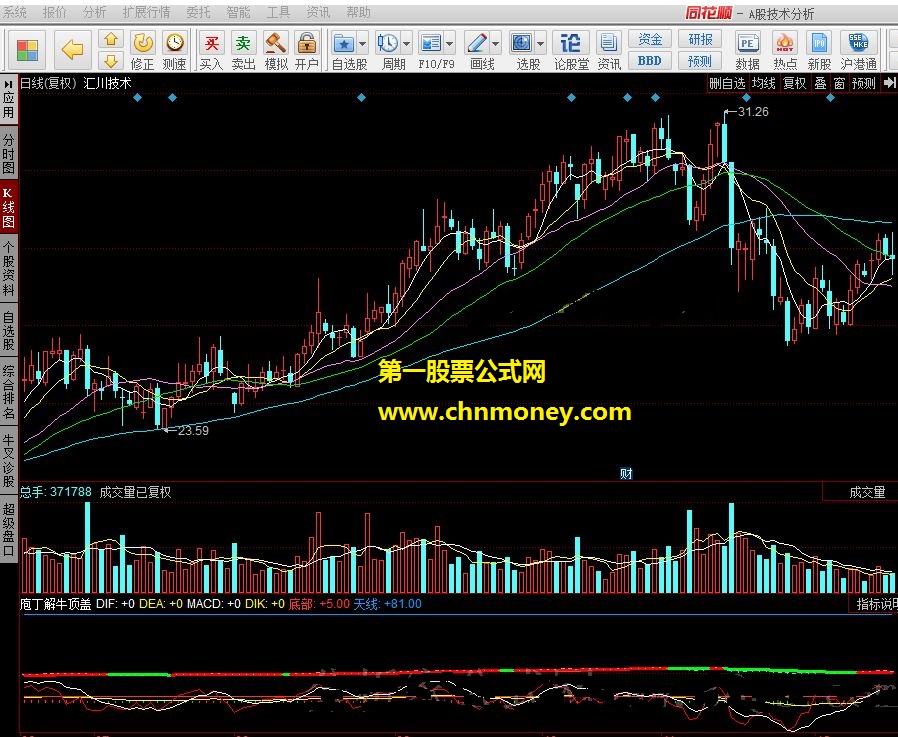Viewport: 898px width, 737px height.
Task: Click the 修正 icon
Action: [143, 44]
